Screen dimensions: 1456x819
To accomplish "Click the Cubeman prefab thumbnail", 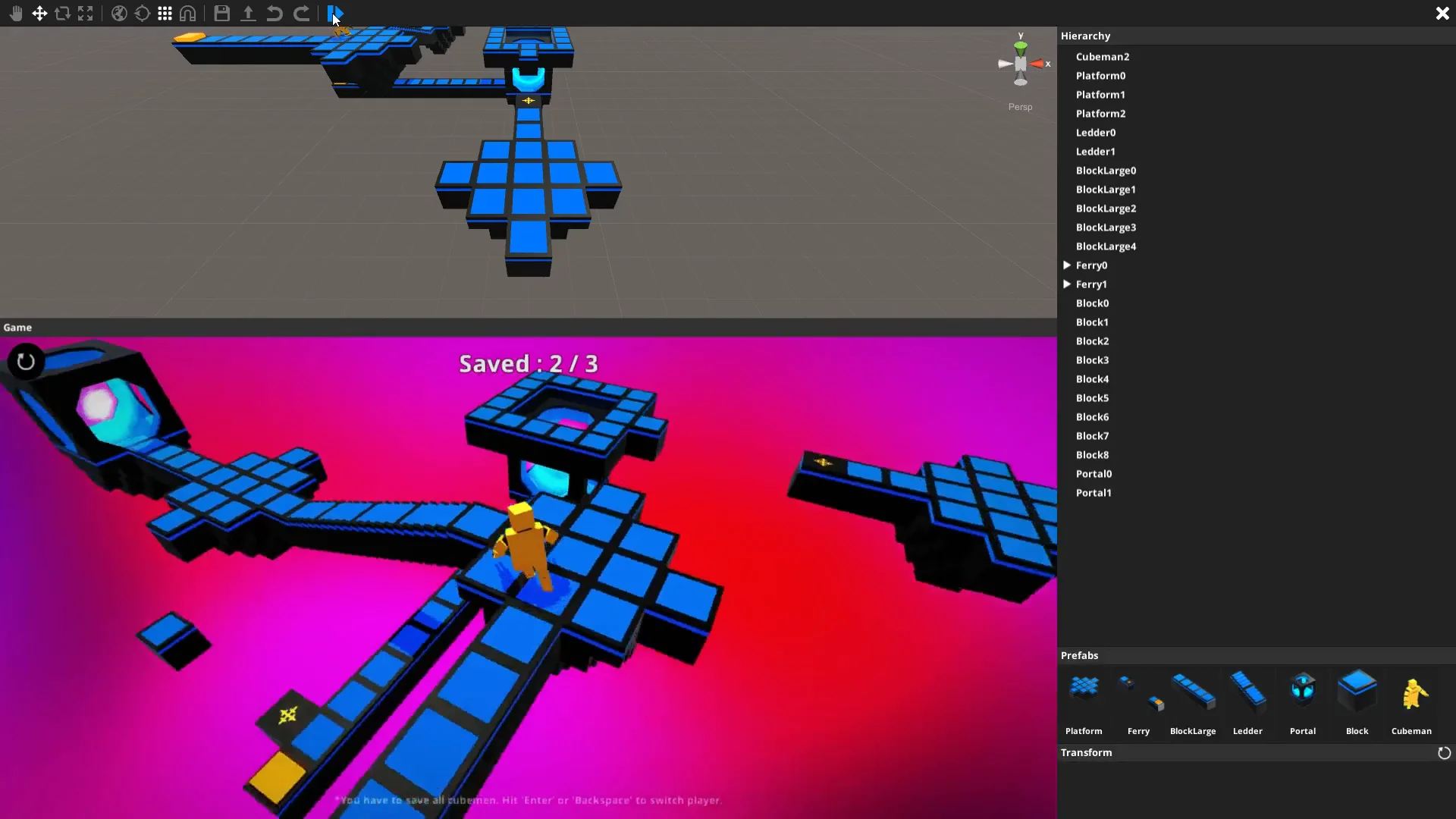I will click(x=1412, y=690).
